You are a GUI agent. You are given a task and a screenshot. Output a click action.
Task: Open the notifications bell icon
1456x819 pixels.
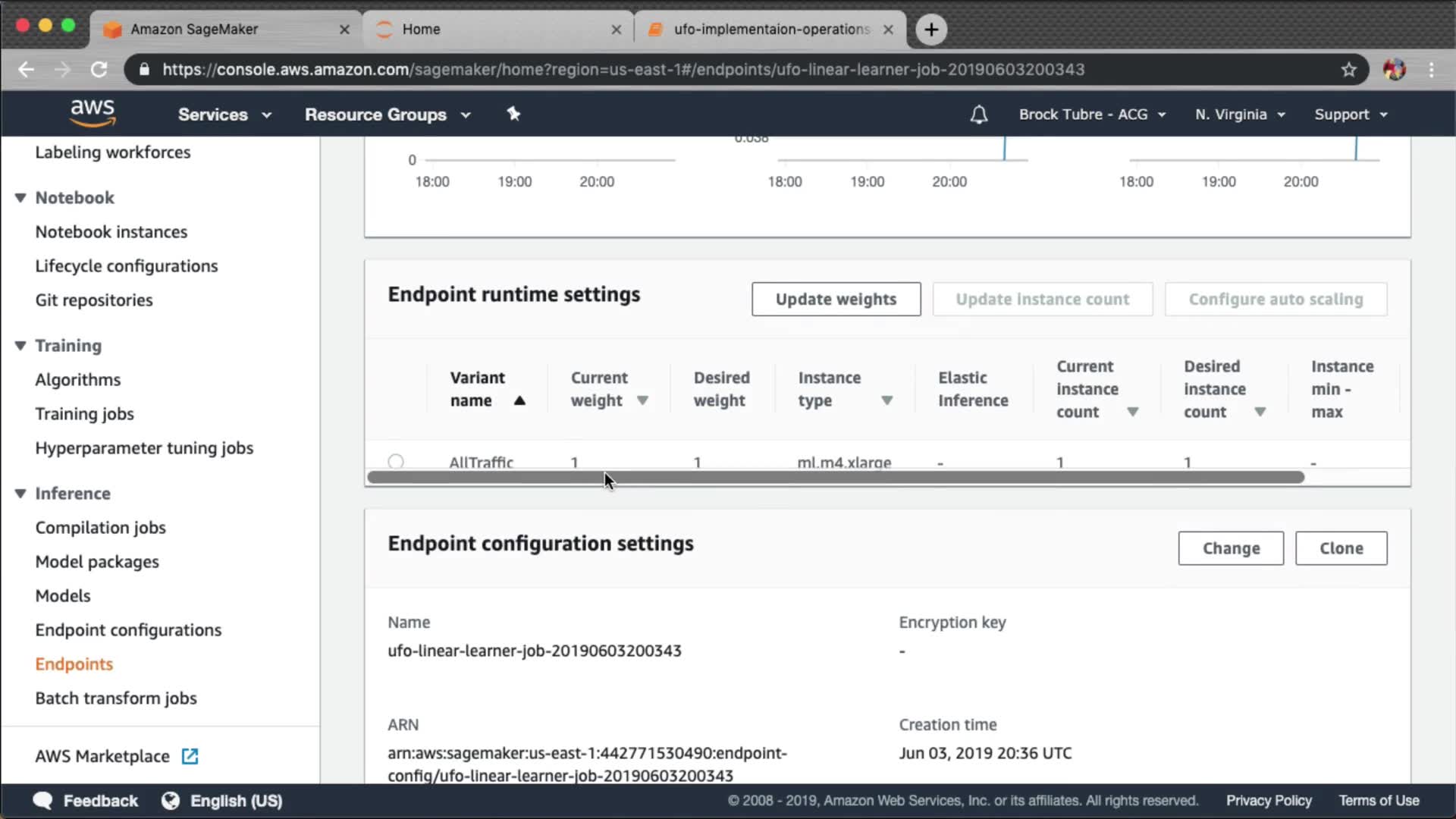[x=978, y=115]
